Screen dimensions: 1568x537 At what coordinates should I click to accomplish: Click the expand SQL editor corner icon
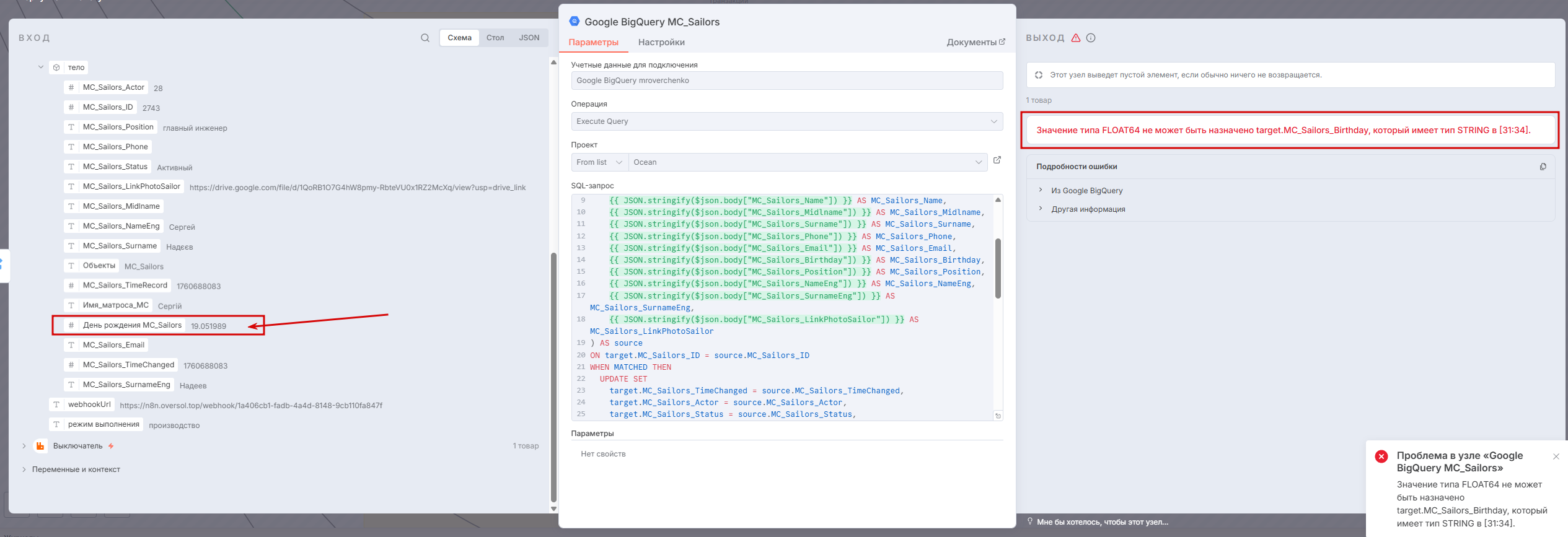coord(997,416)
